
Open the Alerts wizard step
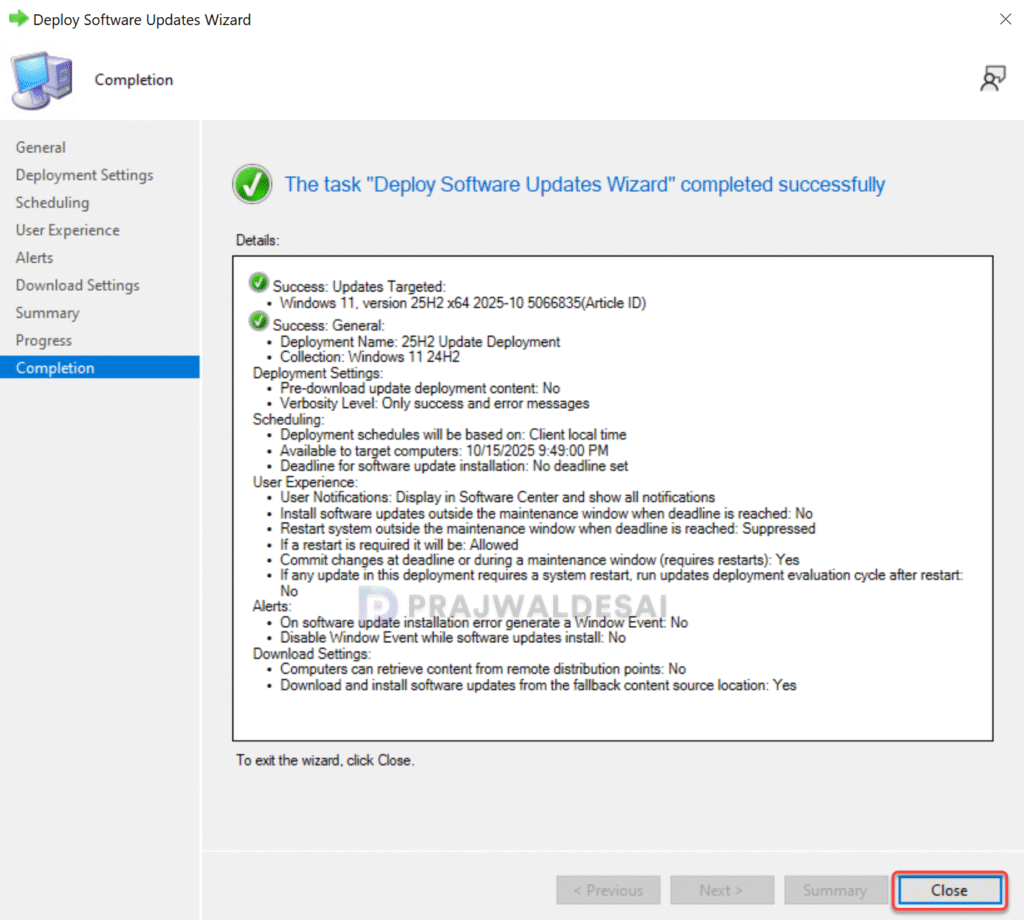pyautogui.click(x=34, y=258)
